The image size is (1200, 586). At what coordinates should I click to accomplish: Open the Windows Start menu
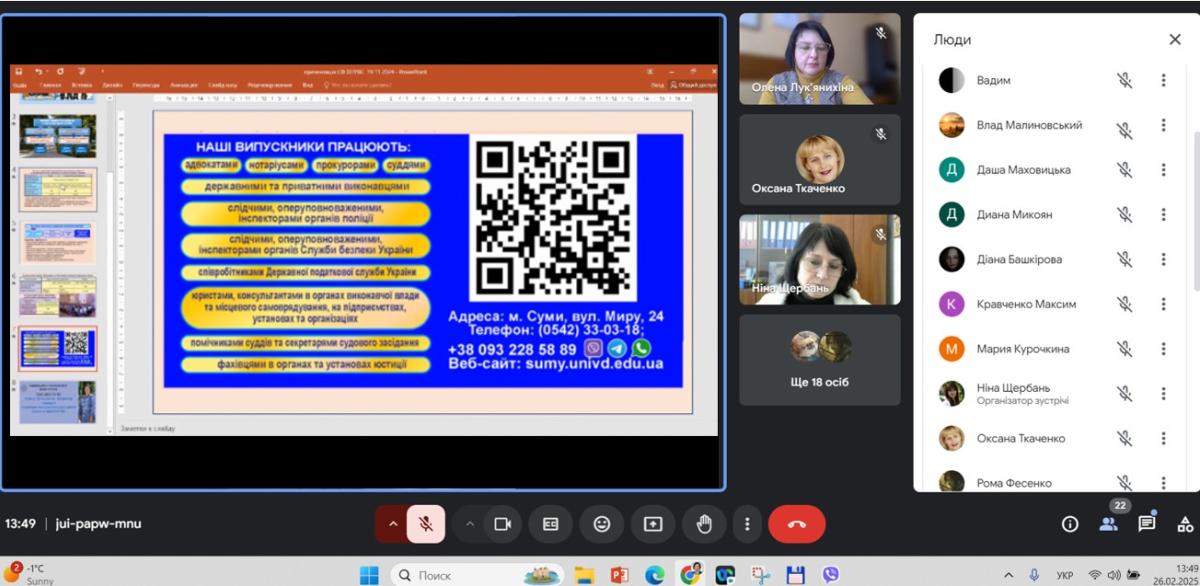pos(370,575)
